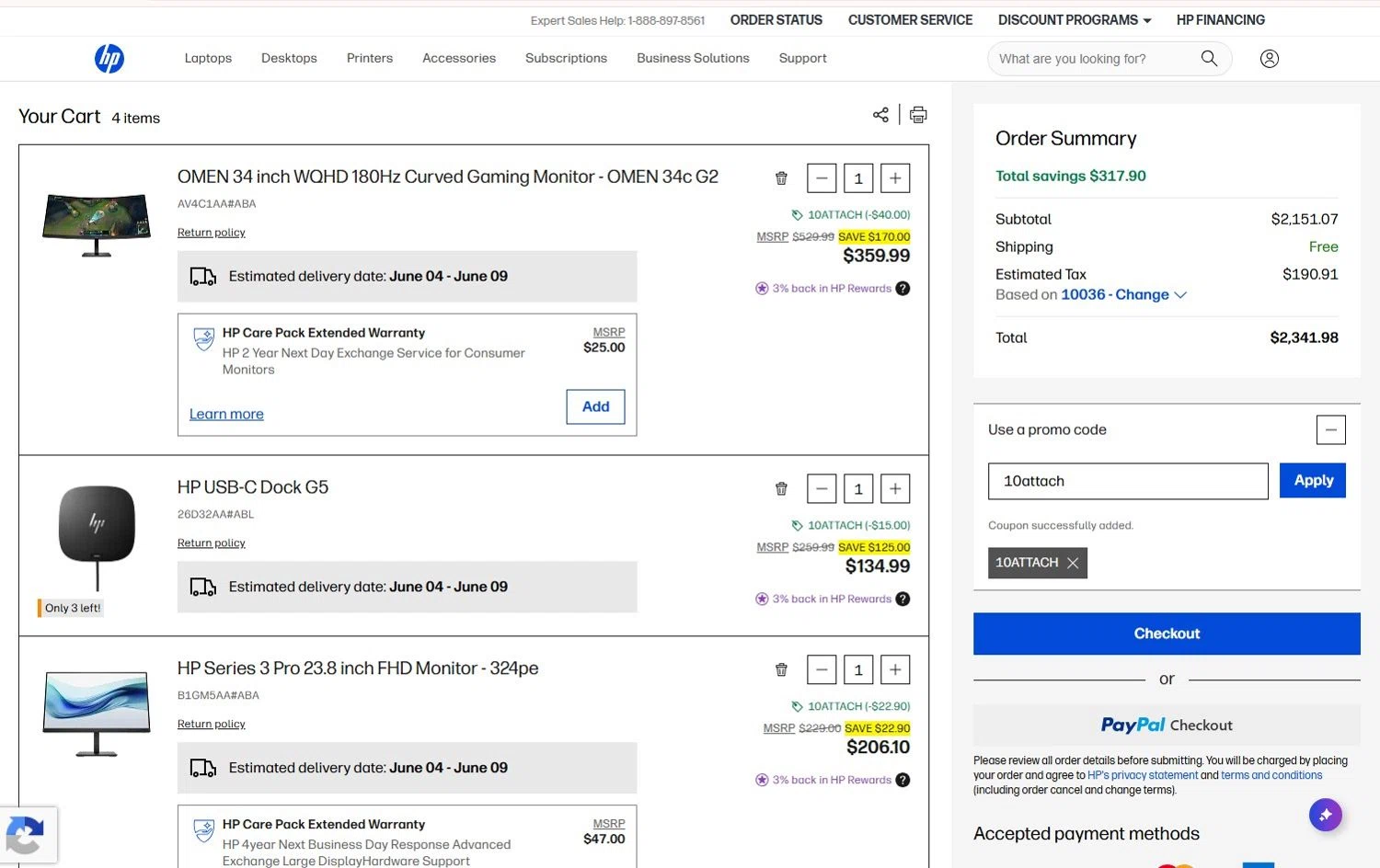Remove HP USB-C Dock G5 via trash icon

tap(781, 489)
